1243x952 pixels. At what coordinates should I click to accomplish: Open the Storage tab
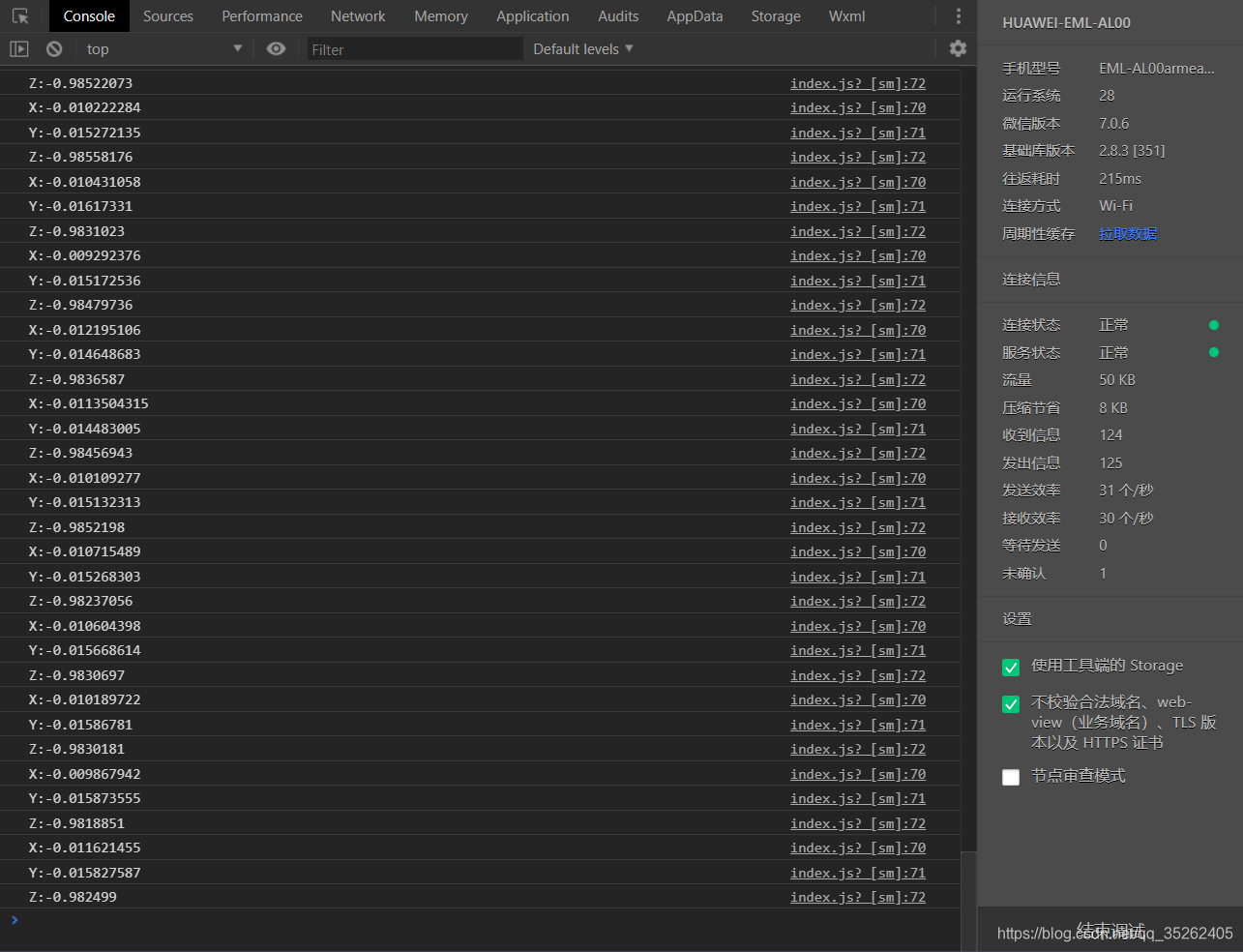coord(776,16)
